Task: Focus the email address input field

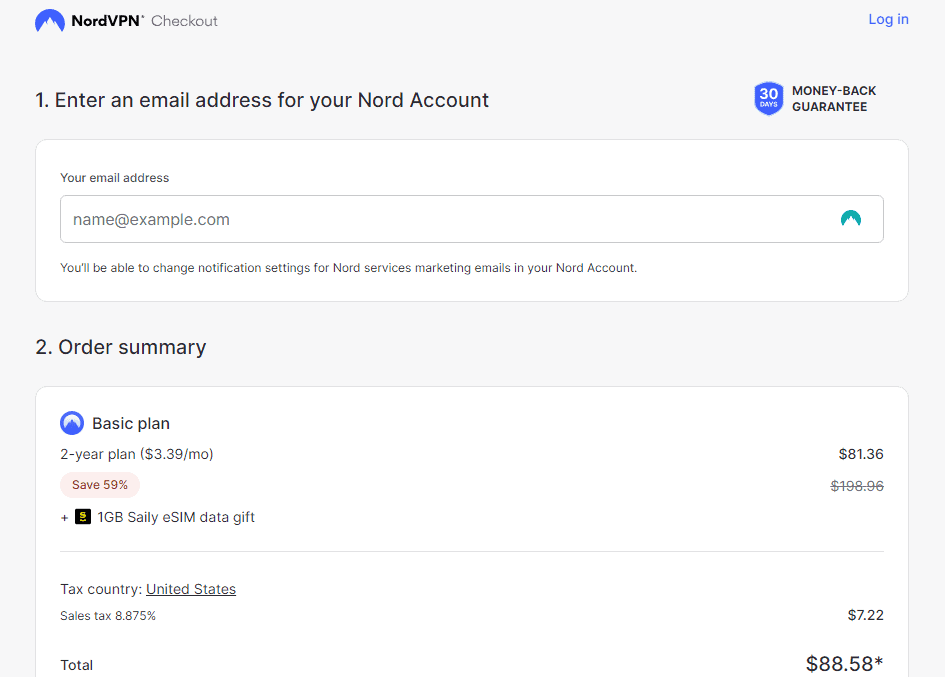Action: point(471,219)
